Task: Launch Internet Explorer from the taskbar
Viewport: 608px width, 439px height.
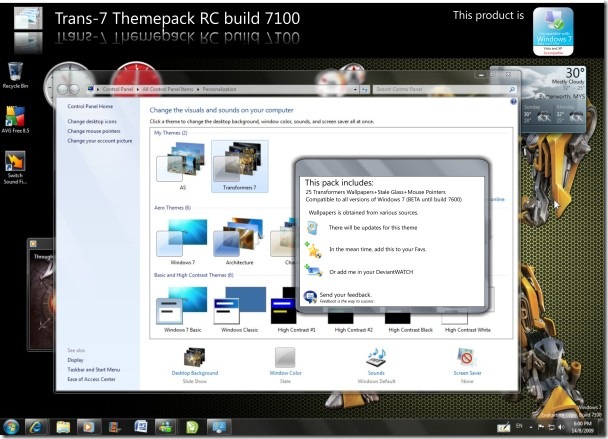Action: [x=36, y=427]
